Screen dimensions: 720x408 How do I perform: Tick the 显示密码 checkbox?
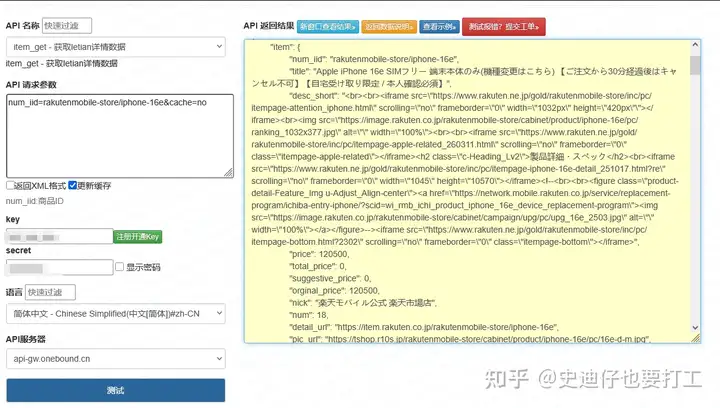tap(119, 267)
